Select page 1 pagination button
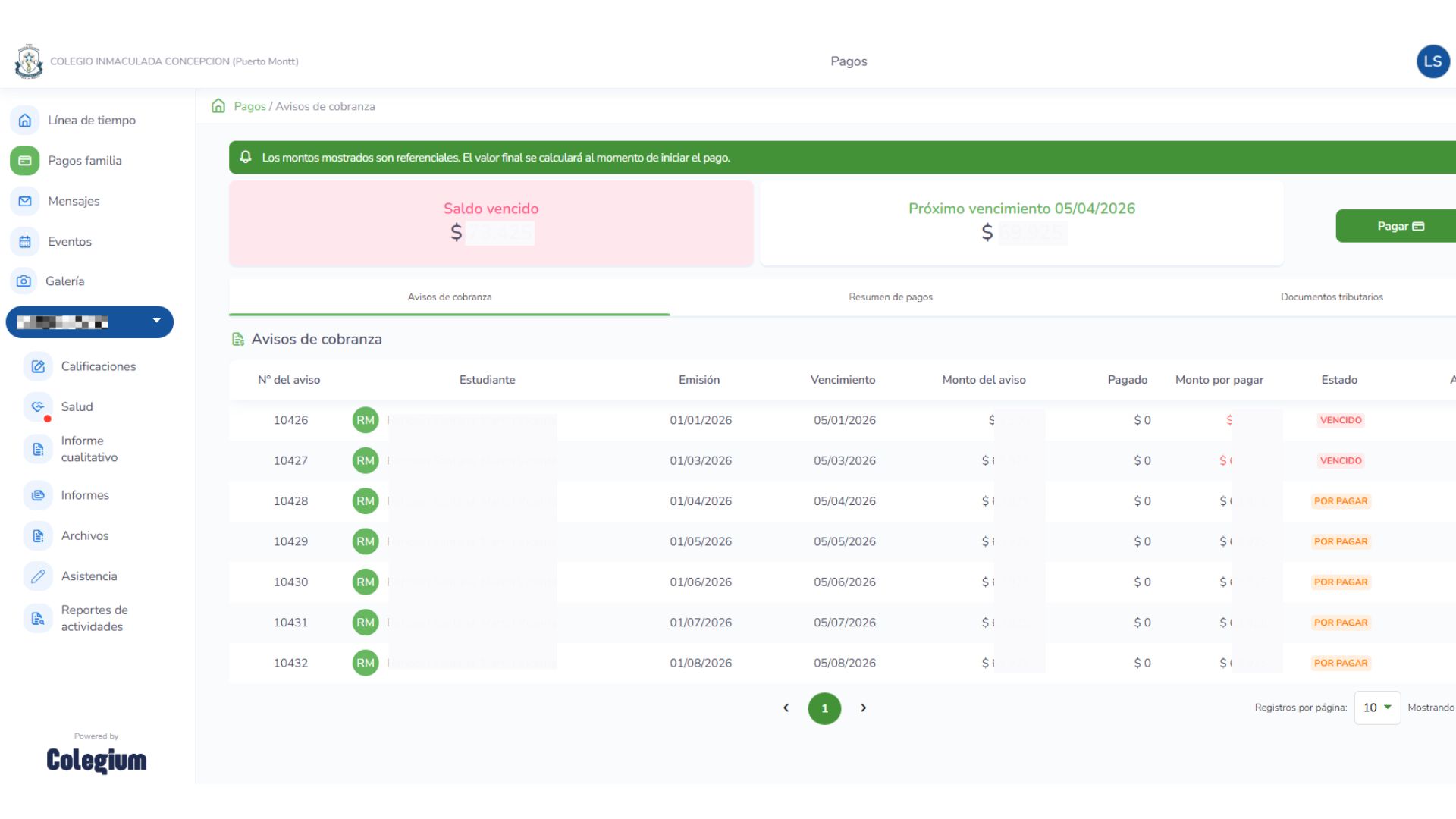Viewport: 1456px width, 819px height. [x=824, y=708]
